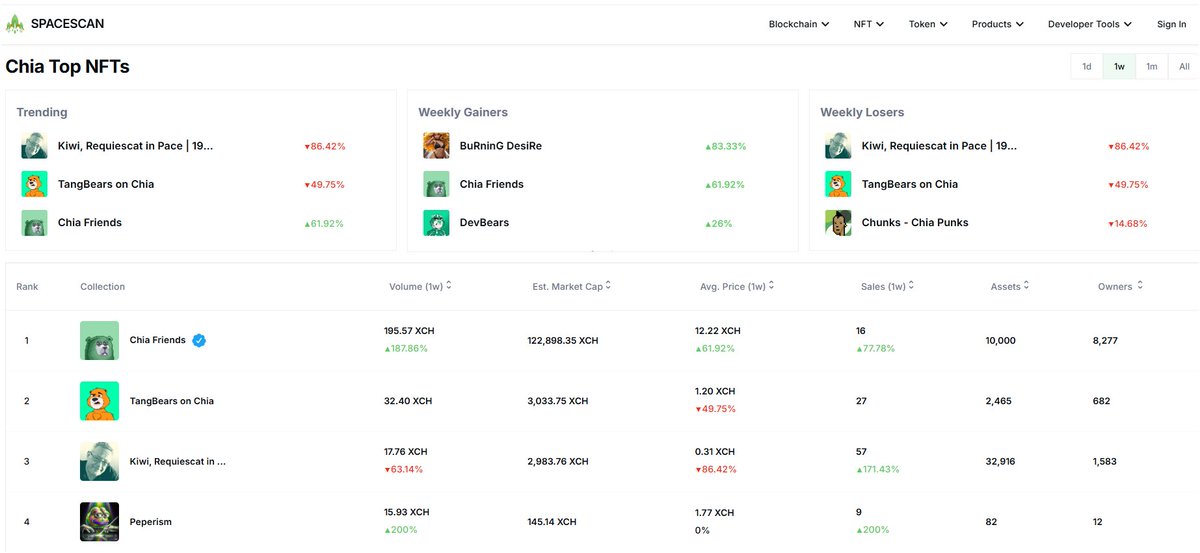Open BuRninG DesiRe in Weekly Gainers
1200x553 pixels.
(x=501, y=146)
